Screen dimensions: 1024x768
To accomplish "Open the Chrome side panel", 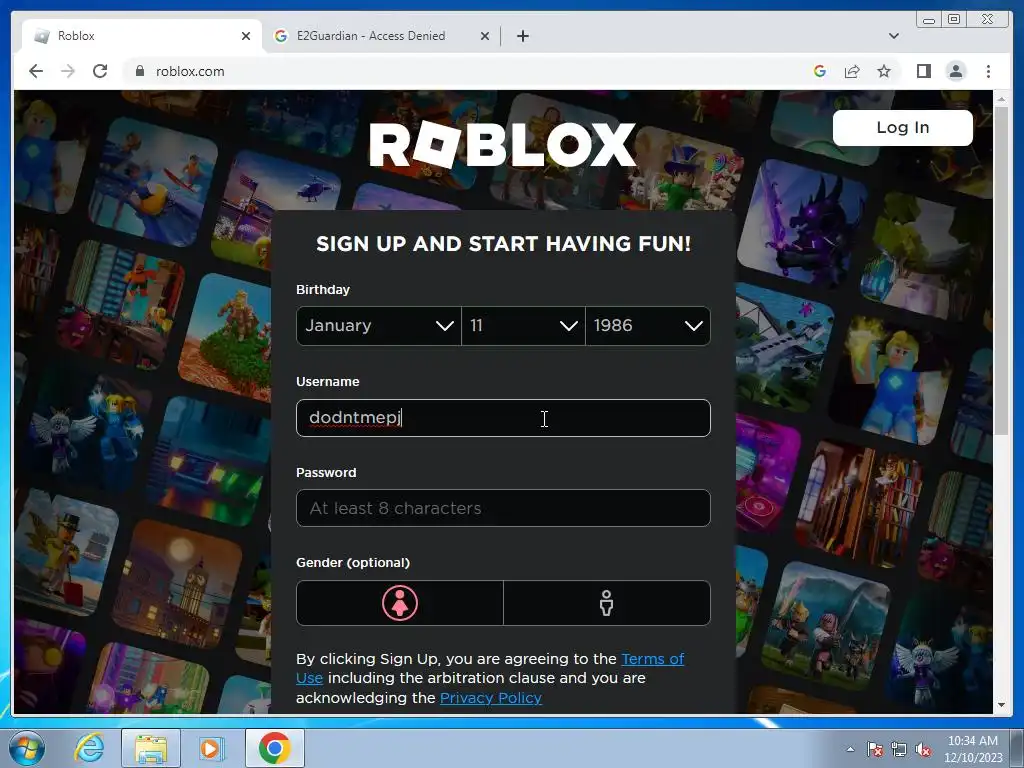I will [x=923, y=71].
